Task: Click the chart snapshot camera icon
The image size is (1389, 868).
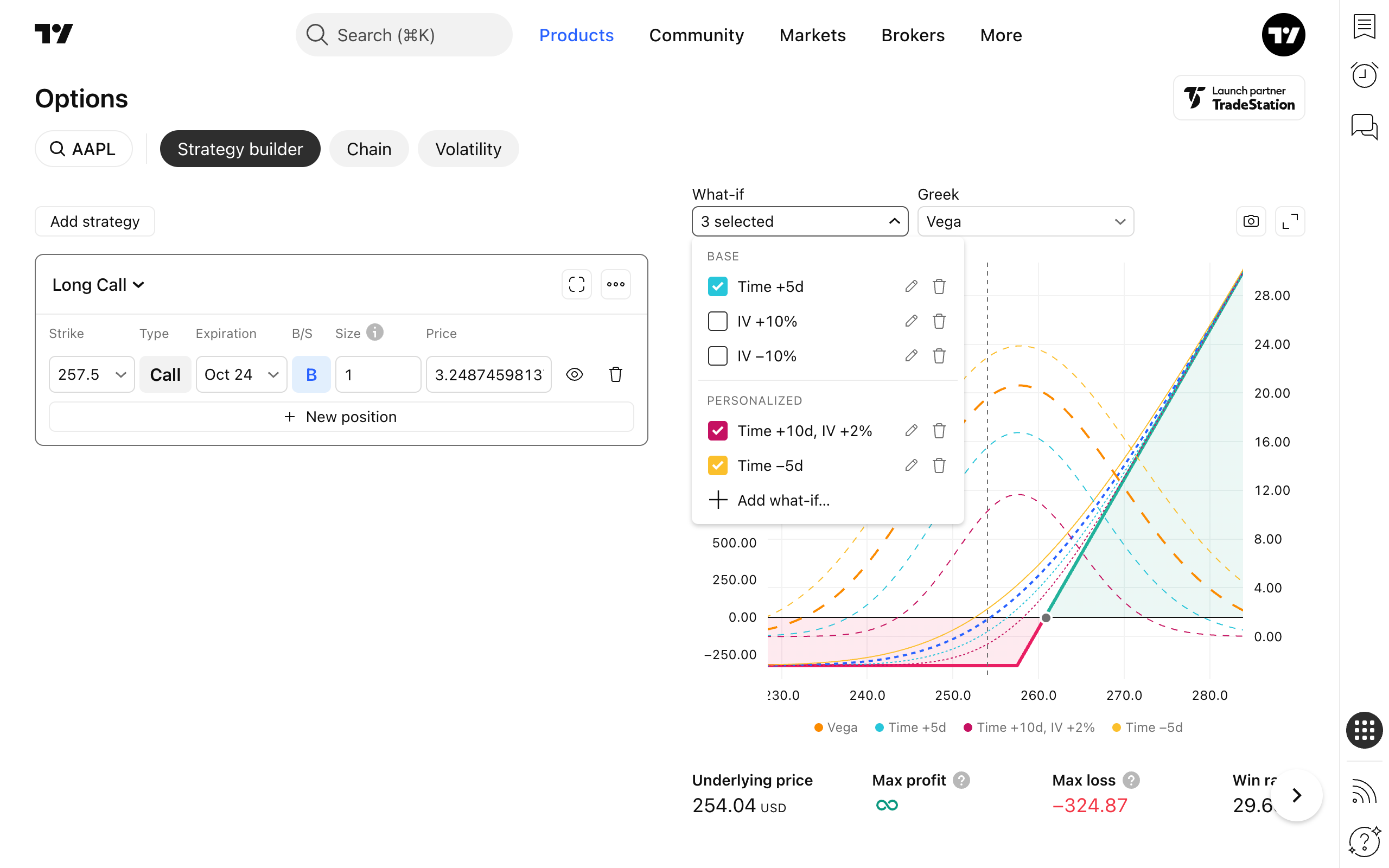Action: click(1251, 221)
